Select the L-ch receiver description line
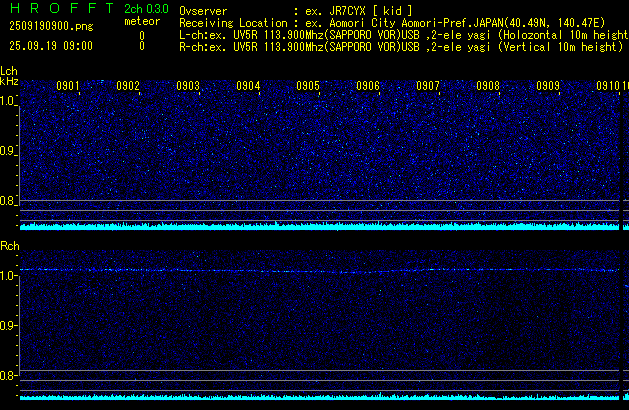Image resolution: width=629 pixels, height=410 pixels. (400, 34)
